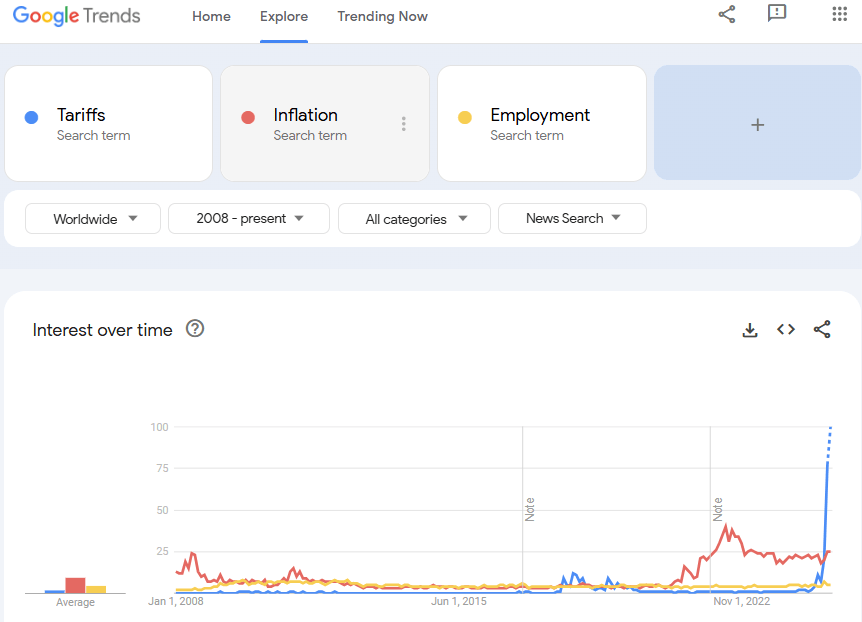This screenshot has height=622, width=862.
Task: Switch to the Home tab
Action: [x=211, y=16]
